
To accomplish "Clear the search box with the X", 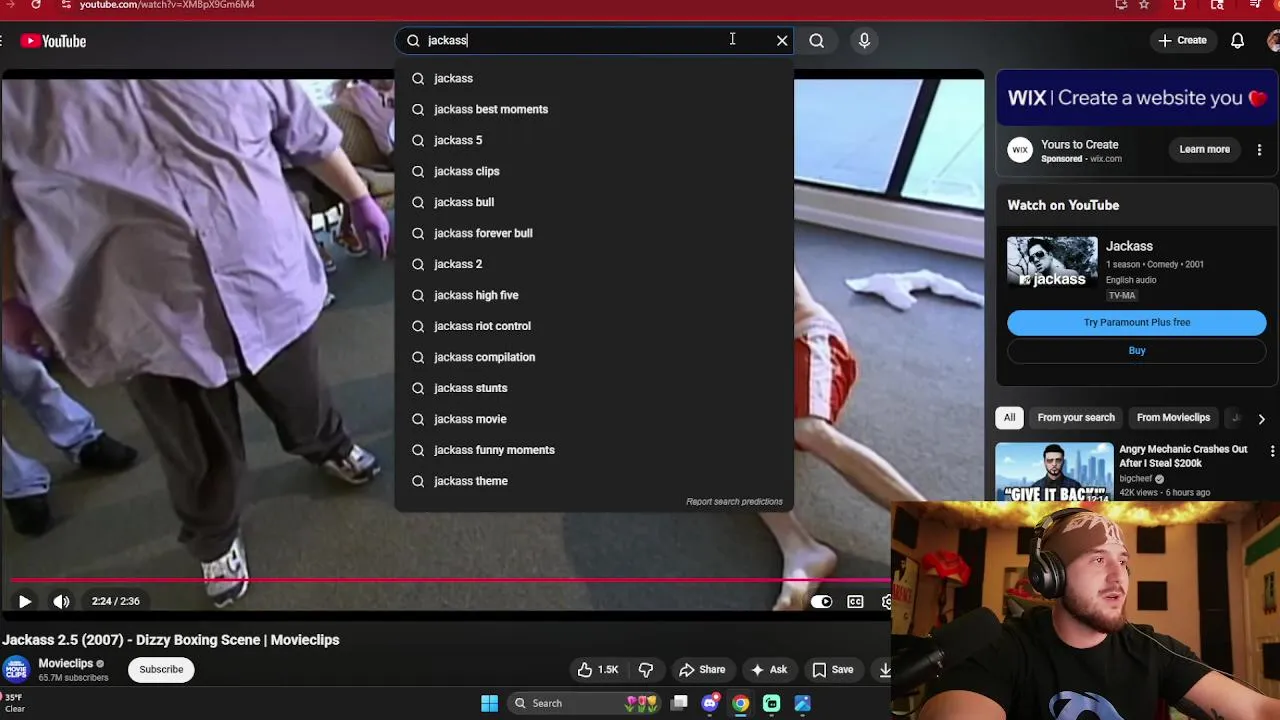I will 782,41.
